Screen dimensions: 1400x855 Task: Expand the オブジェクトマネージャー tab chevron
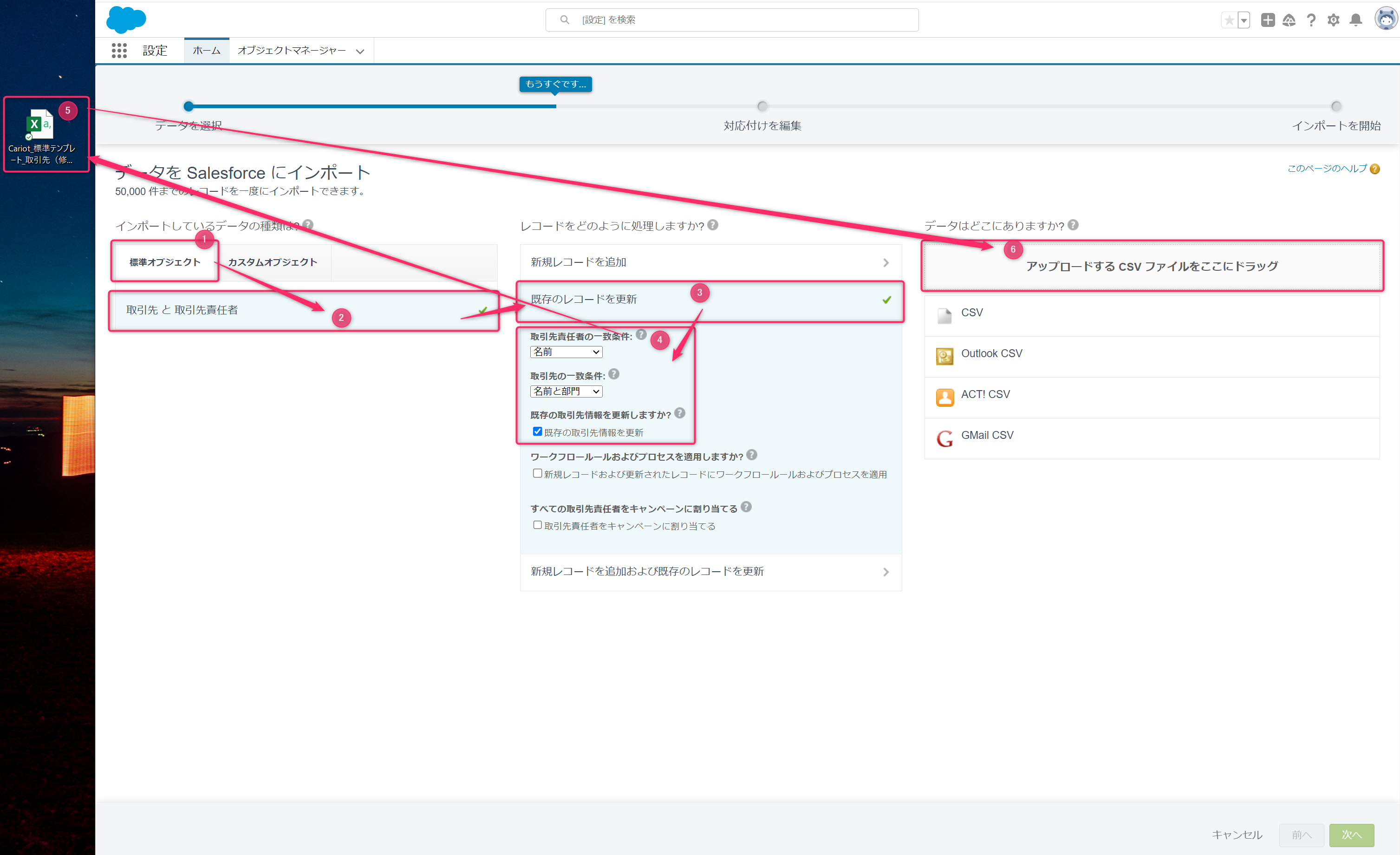pyautogui.click(x=360, y=51)
